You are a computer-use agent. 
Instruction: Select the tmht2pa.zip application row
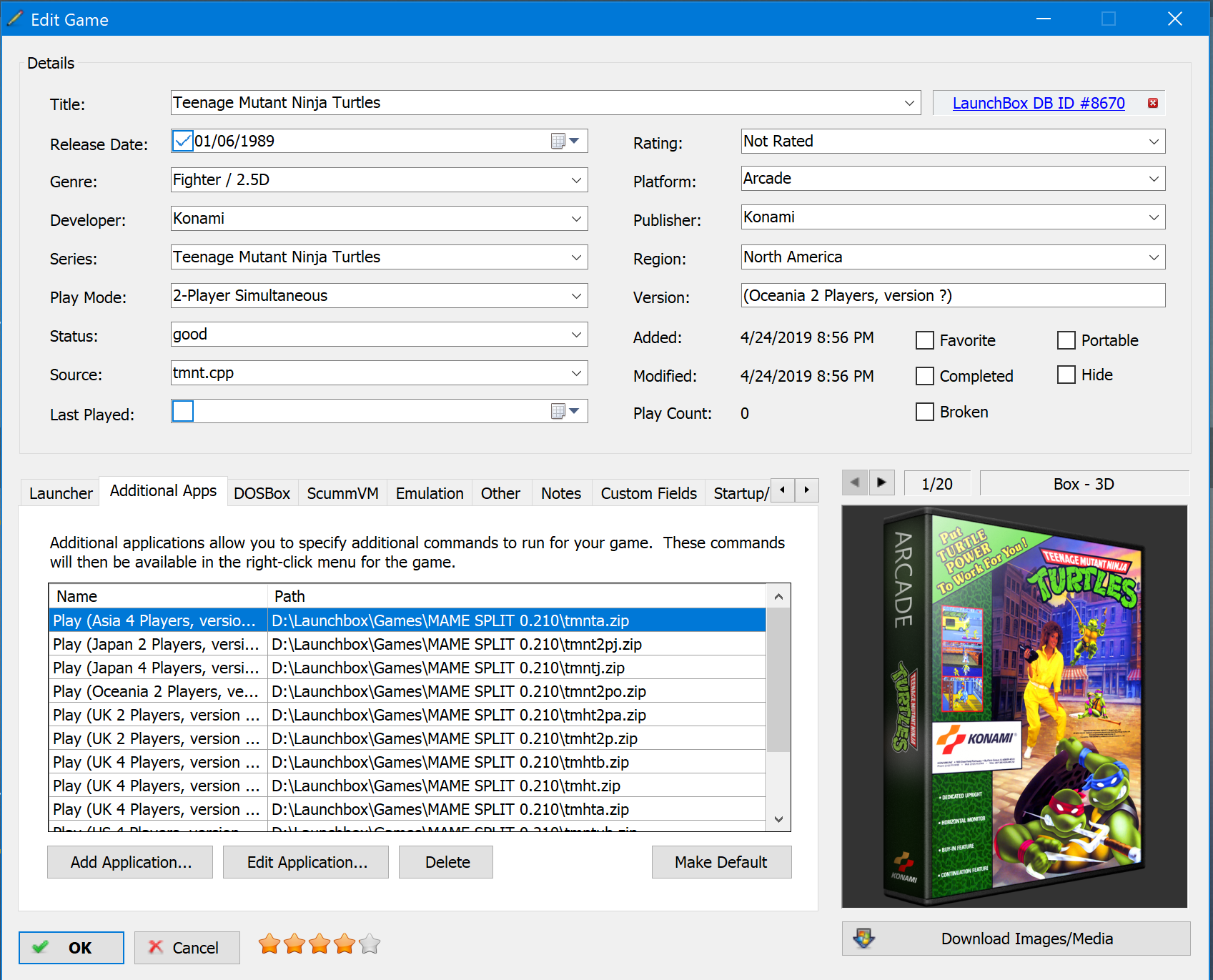click(407, 715)
